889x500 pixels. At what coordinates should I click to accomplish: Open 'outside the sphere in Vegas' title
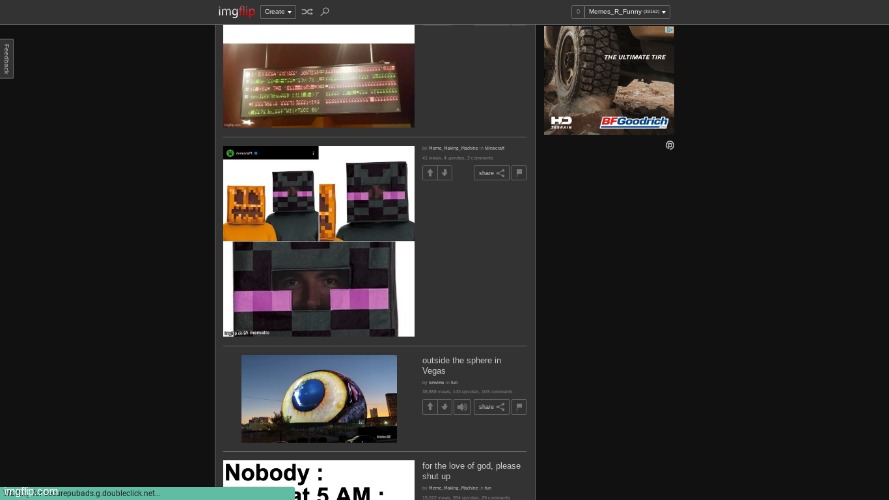pyautogui.click(x=462, y=366)
